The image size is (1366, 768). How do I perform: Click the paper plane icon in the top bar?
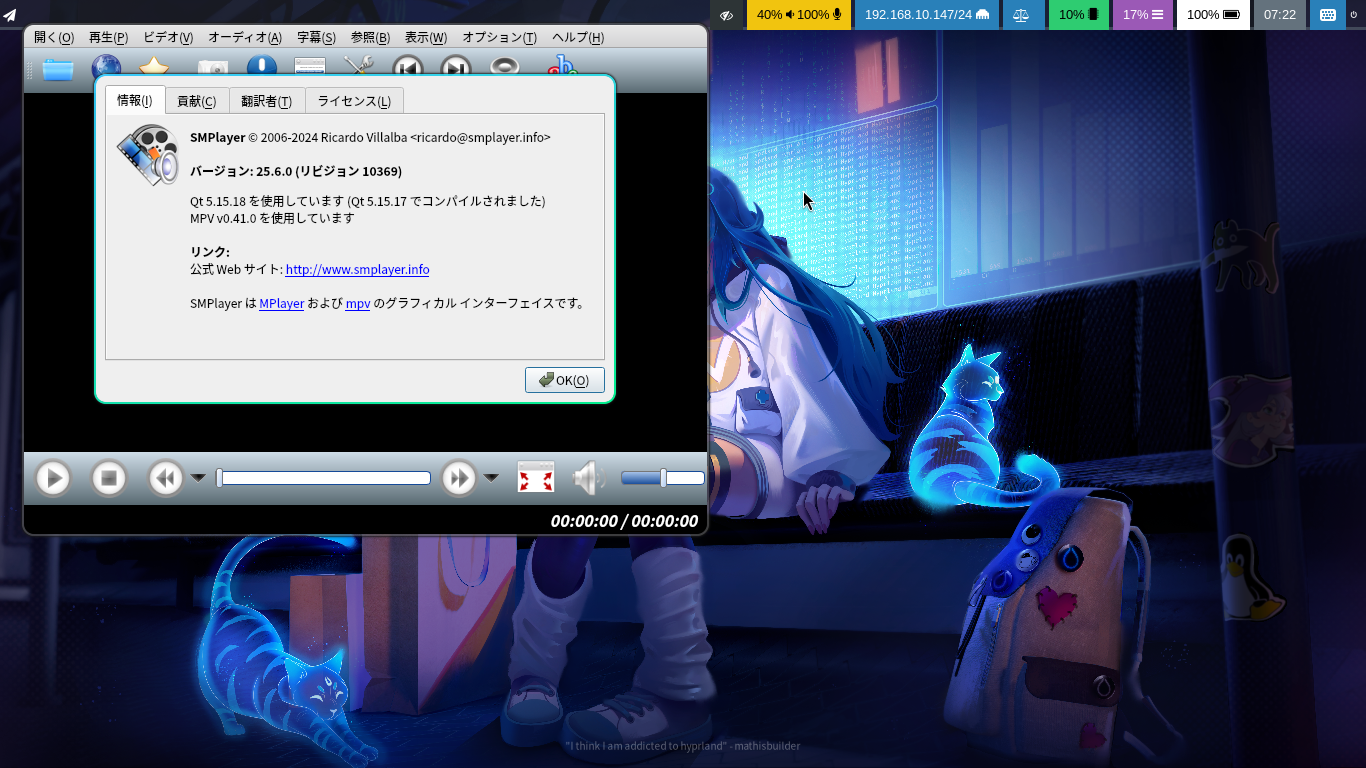(10, 15)
